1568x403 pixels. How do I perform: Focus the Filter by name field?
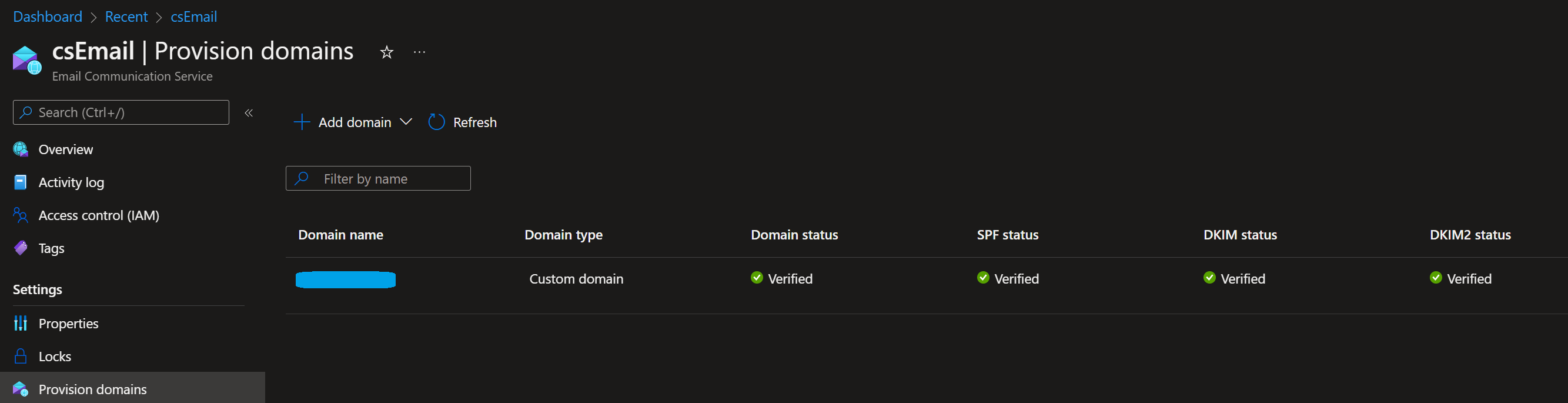pyautogui.click(x=378, y=178)
